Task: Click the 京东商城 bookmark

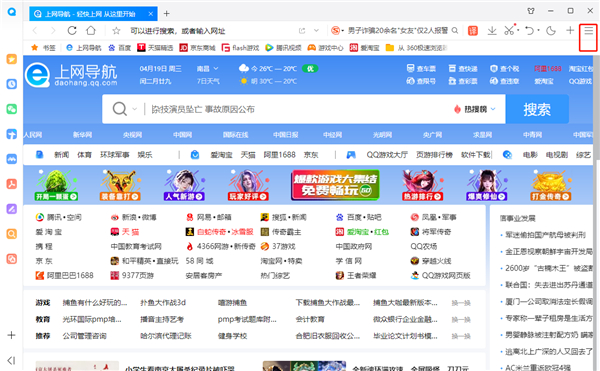Action: pyautogui.click(x=197, y=48)
